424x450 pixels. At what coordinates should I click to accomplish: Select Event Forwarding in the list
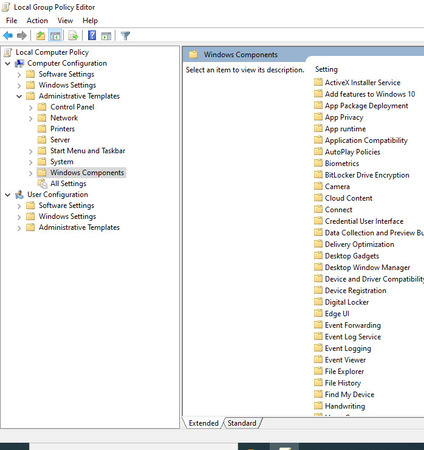click(353, 325)
